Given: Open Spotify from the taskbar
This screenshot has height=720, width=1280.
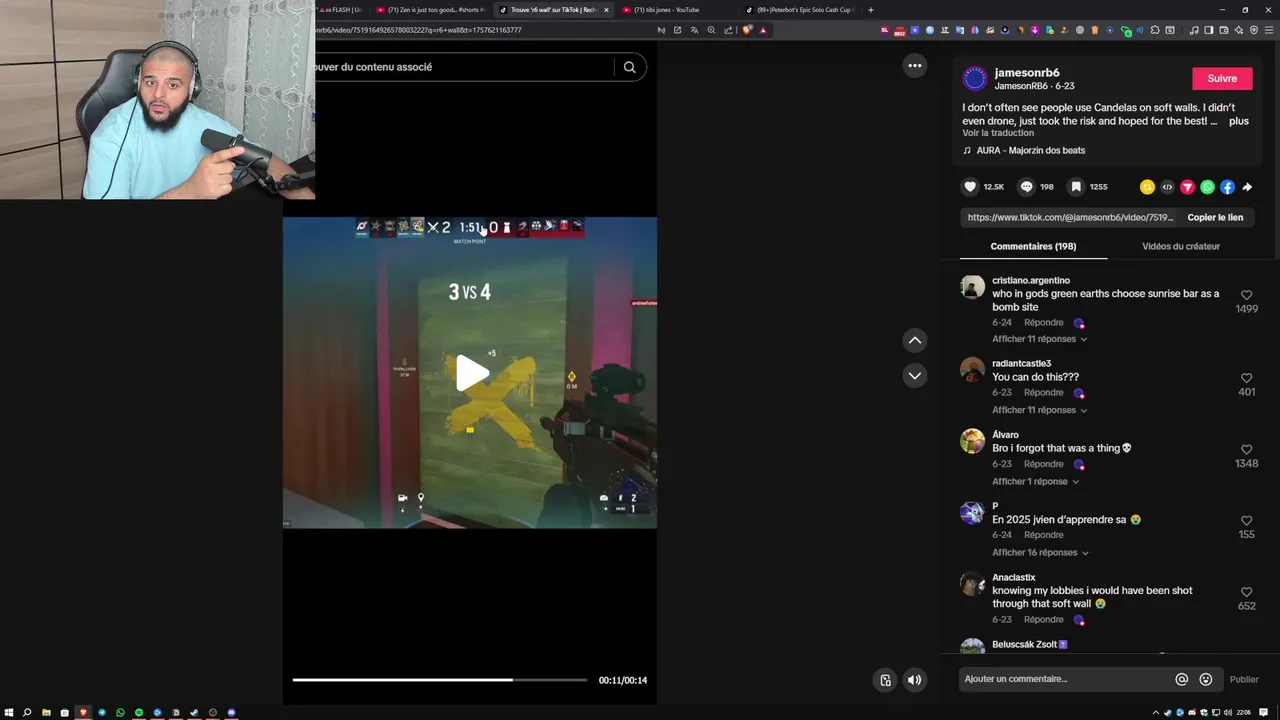Looking at the screenshot, I should pos(139,713).
